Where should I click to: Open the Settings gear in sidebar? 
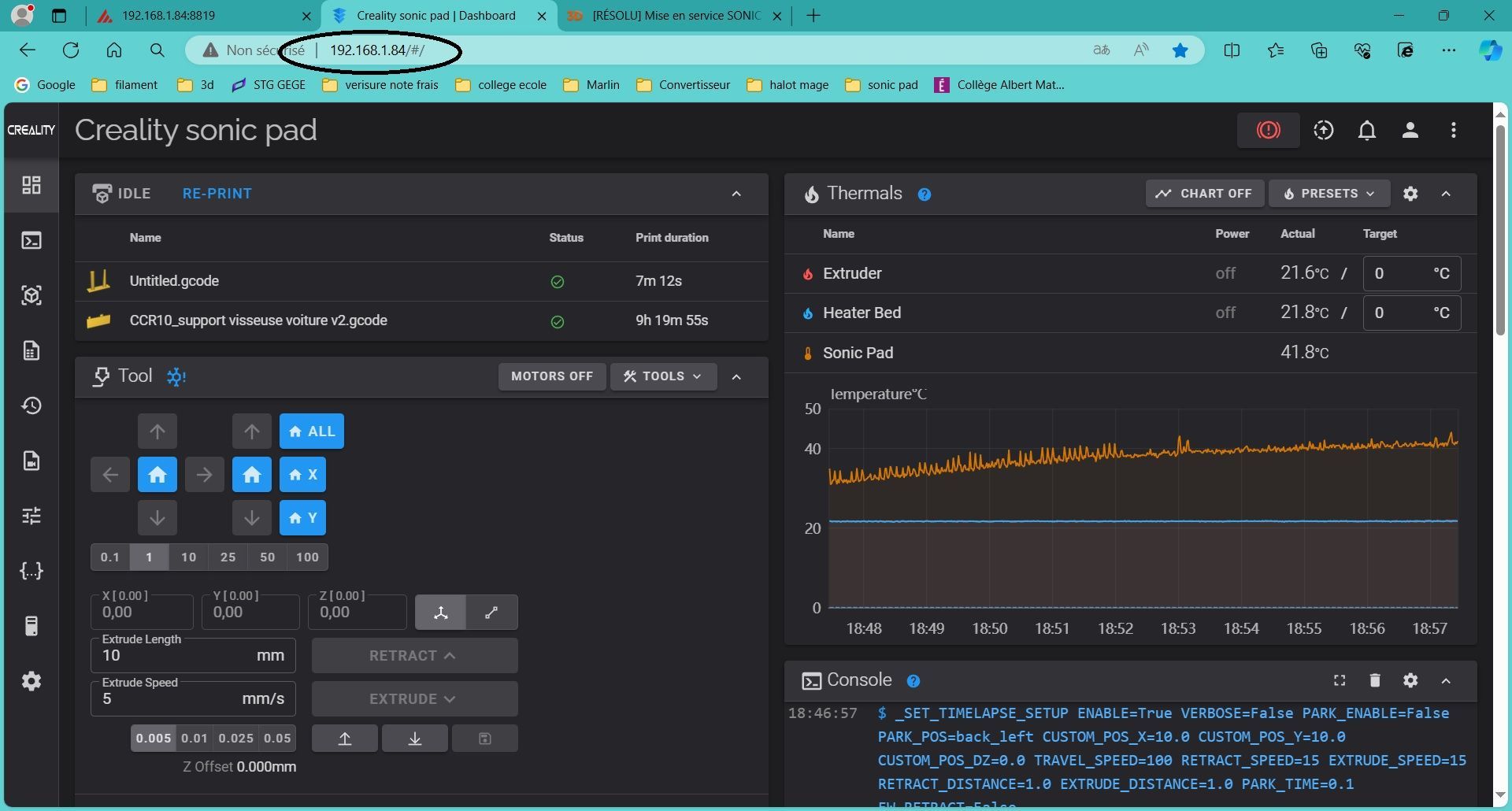pos(31,681)
